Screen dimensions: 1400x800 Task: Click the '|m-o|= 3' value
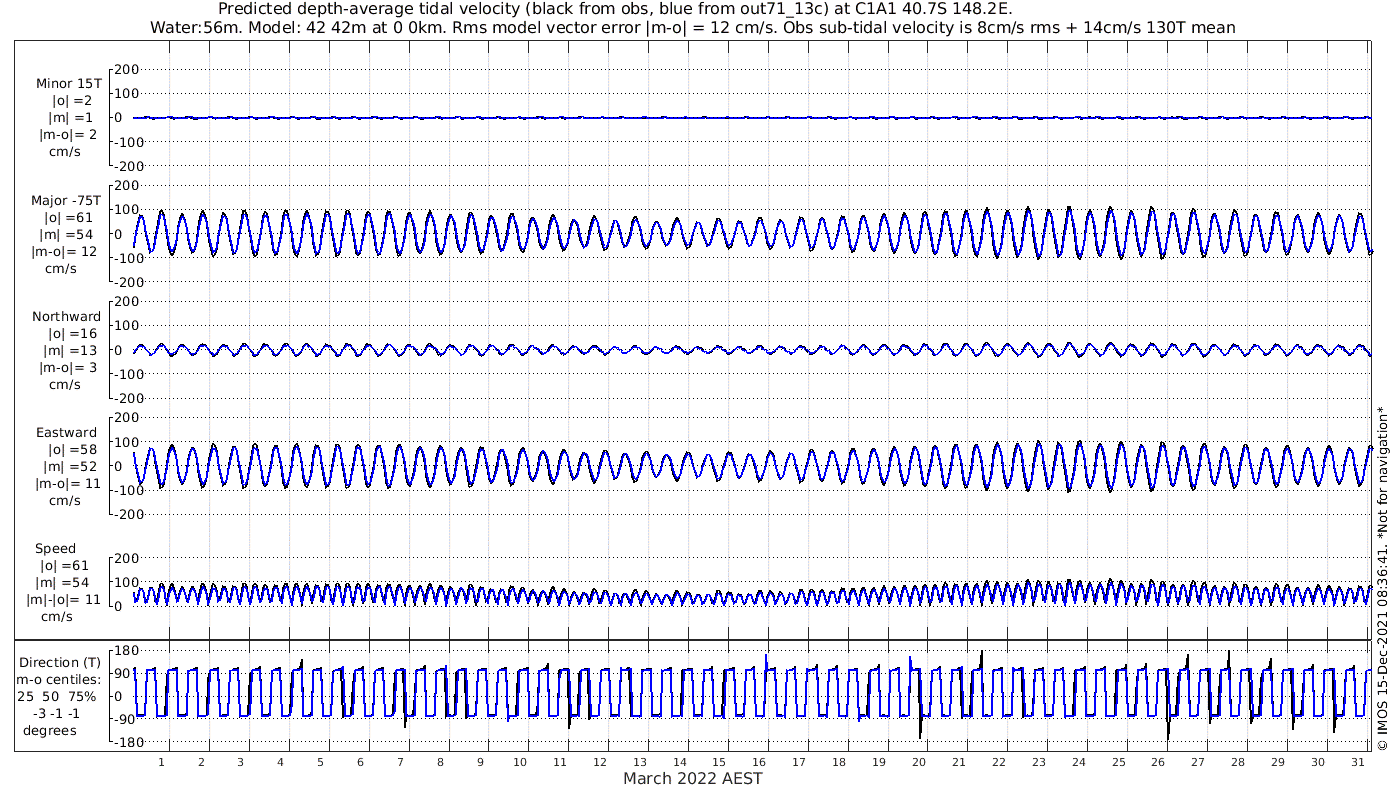pyautogui.click(x=68, y=368)
